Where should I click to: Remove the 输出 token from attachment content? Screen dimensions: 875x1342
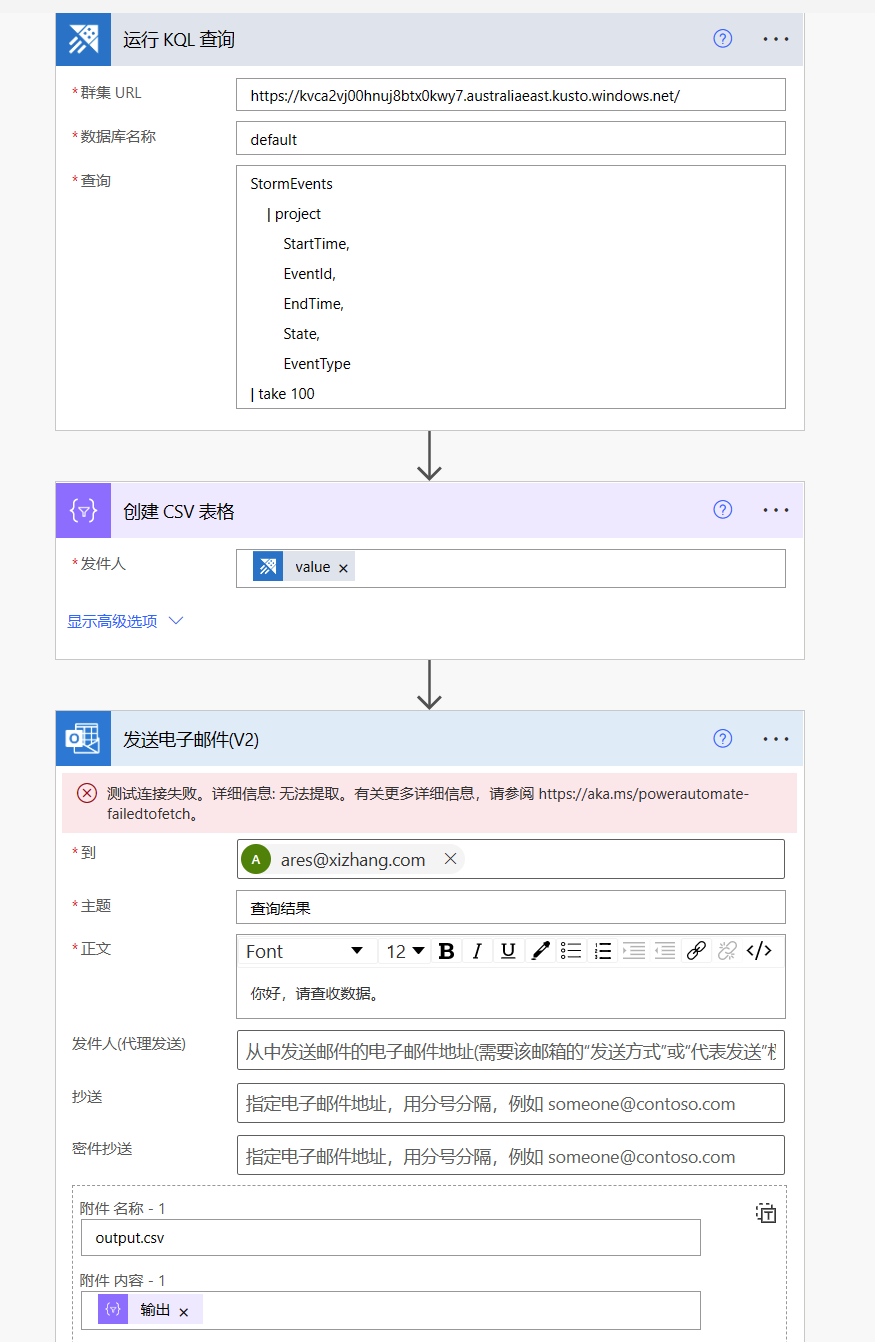click(184, 1311)
